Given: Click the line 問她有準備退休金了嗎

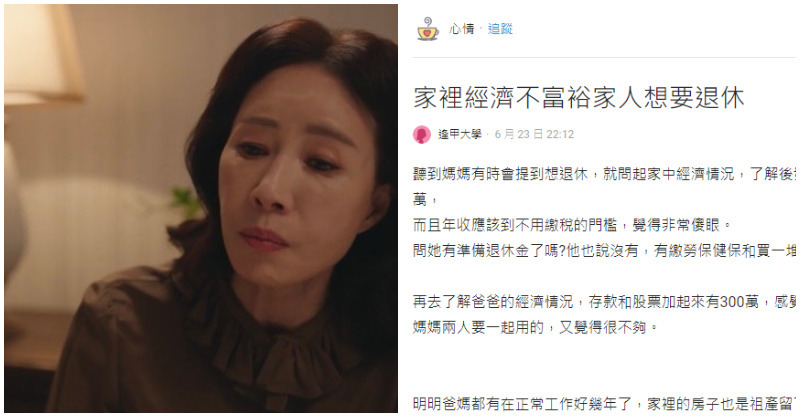Looking at the screenshot, I should (x=604, y=251).
